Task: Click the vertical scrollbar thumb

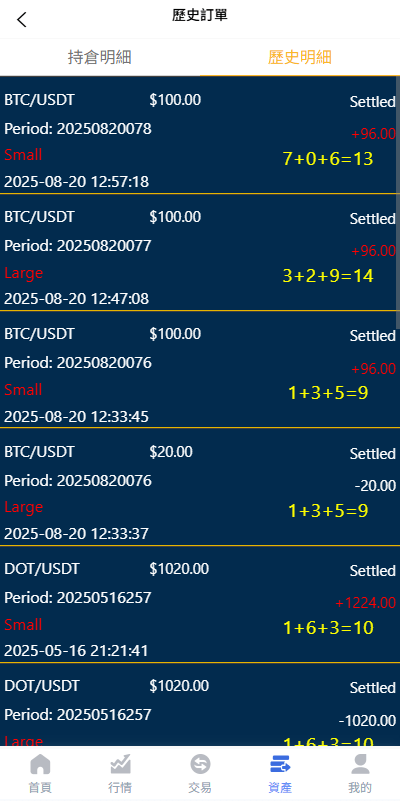Action: coord(397,202)
